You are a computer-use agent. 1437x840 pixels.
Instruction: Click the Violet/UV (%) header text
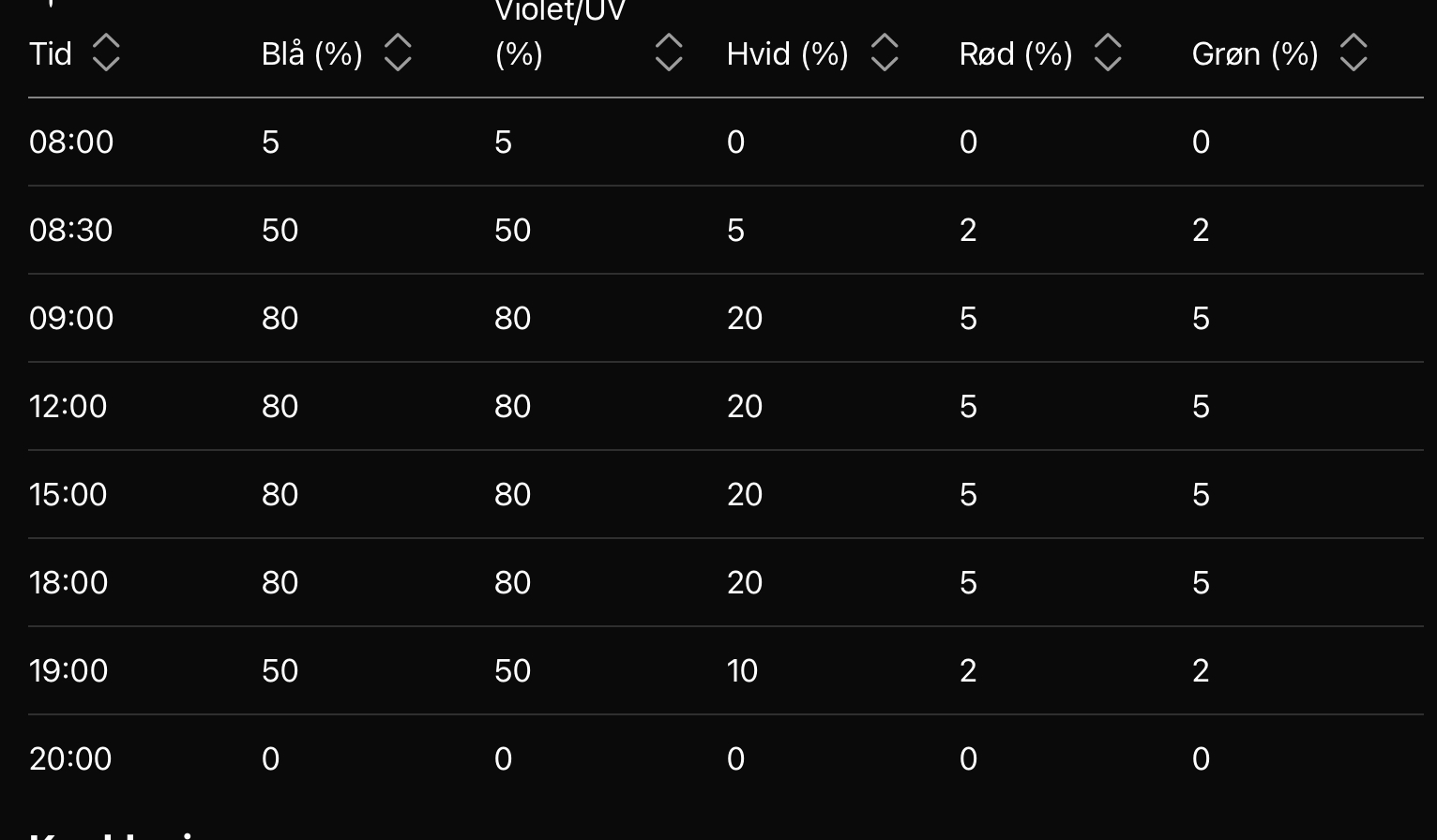click(559, 33)
